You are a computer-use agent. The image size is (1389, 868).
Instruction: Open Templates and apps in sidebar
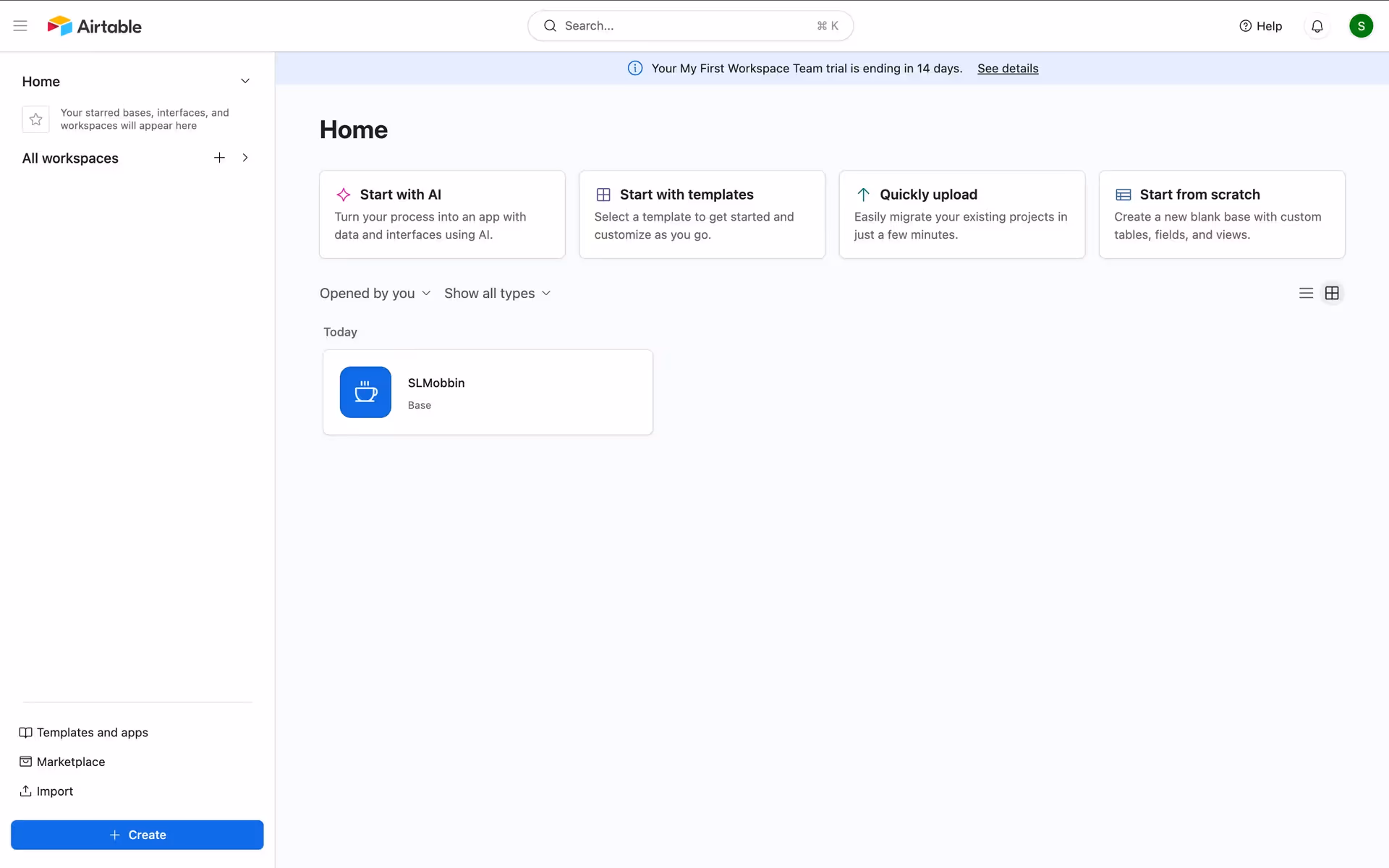(84, 732)
